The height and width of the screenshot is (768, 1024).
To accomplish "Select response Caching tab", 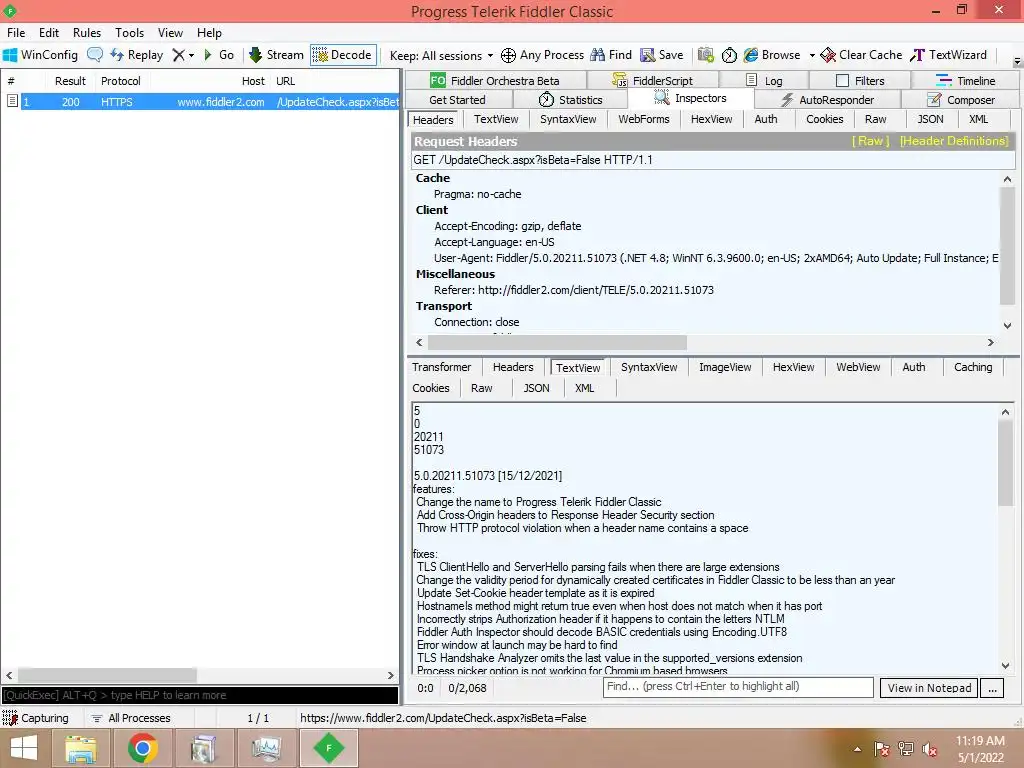I will (x=972, y=367).
